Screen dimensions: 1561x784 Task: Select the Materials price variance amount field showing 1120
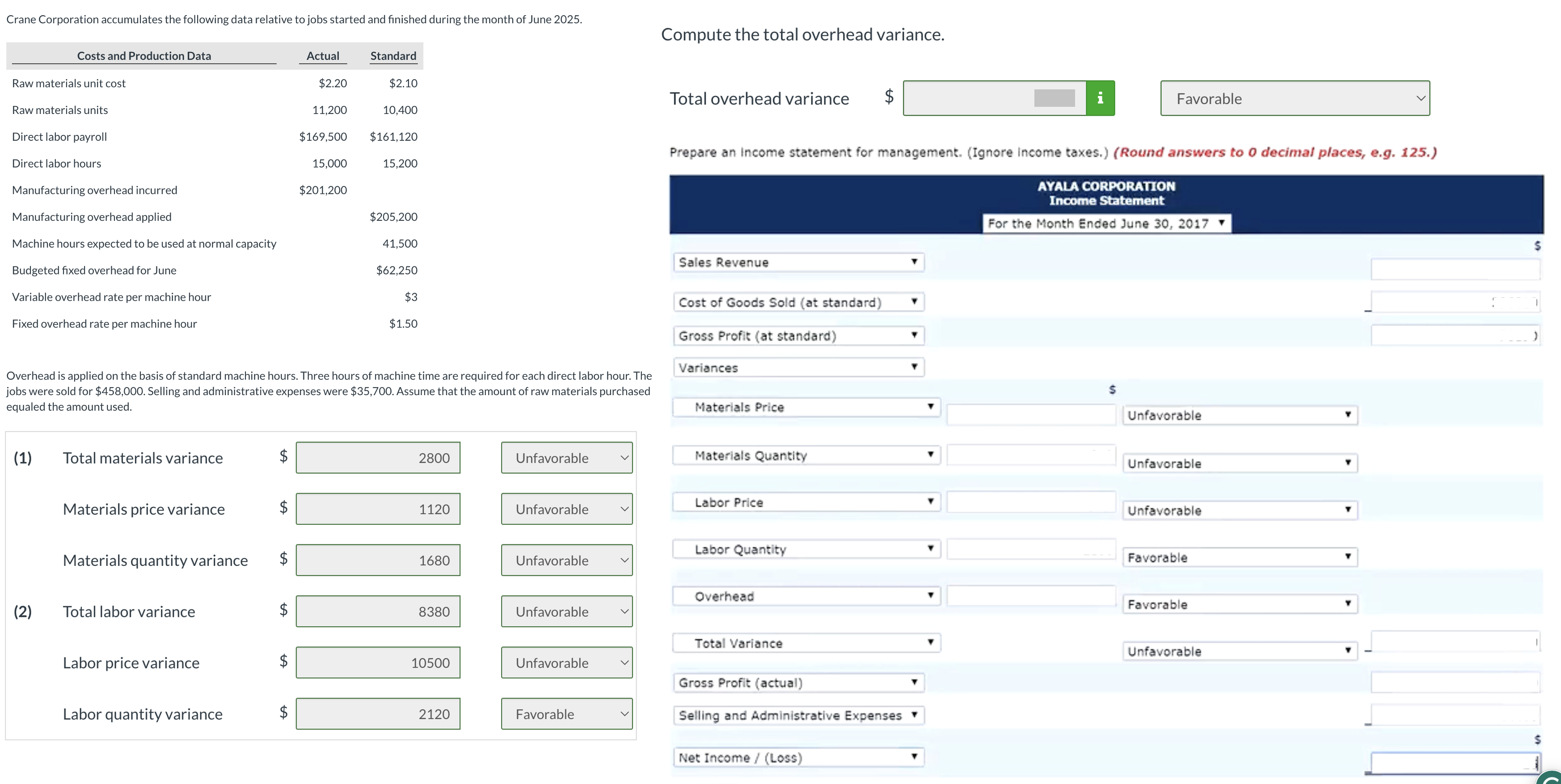[377, 509]
